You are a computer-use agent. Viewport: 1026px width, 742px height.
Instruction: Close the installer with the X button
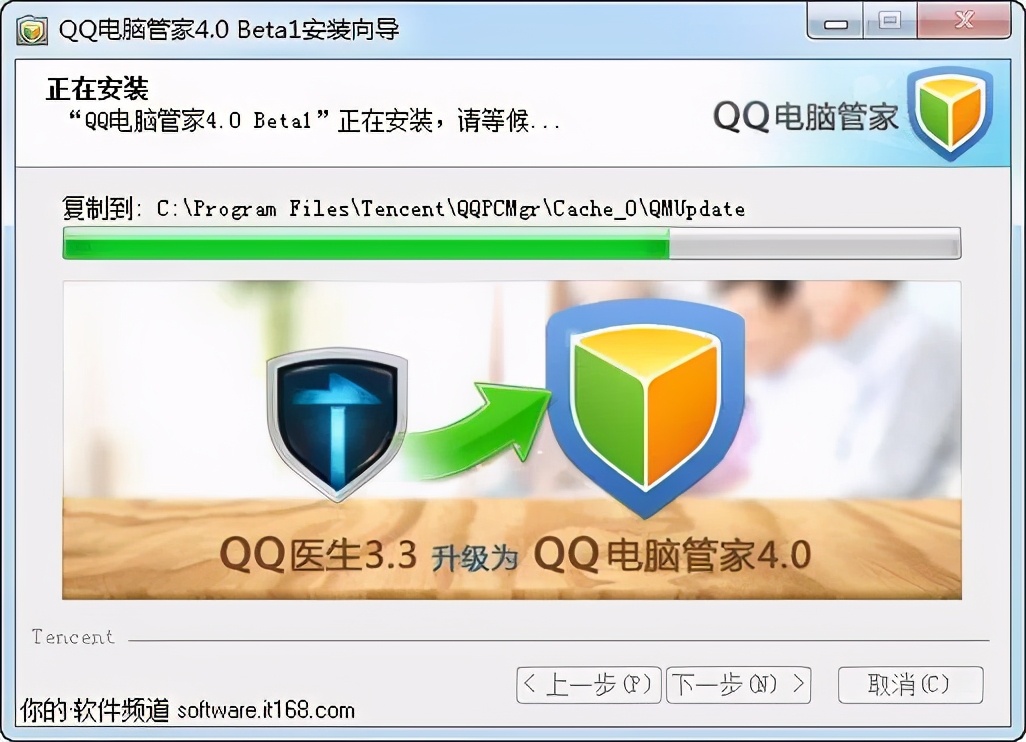coord(964,22)
